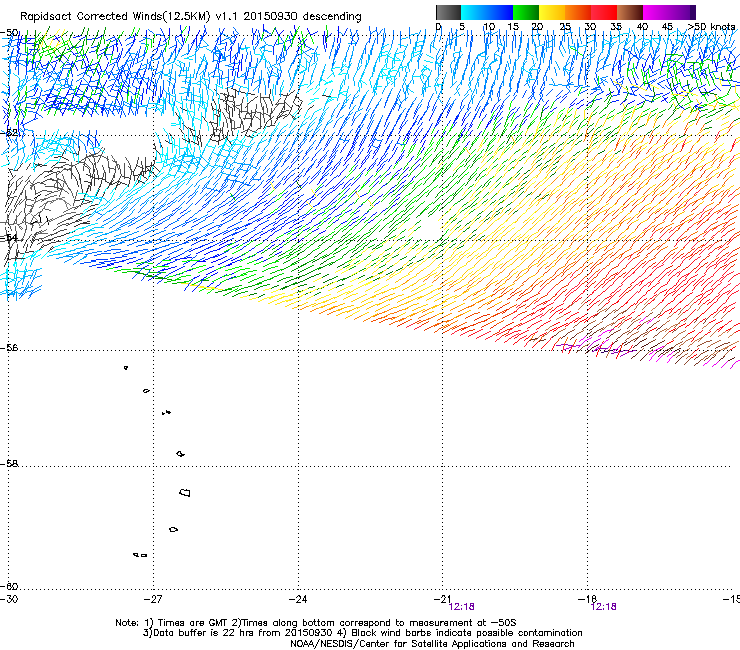Click the -21 longitude axis label
Screen dimensions: 740x650
pos(442,599)
